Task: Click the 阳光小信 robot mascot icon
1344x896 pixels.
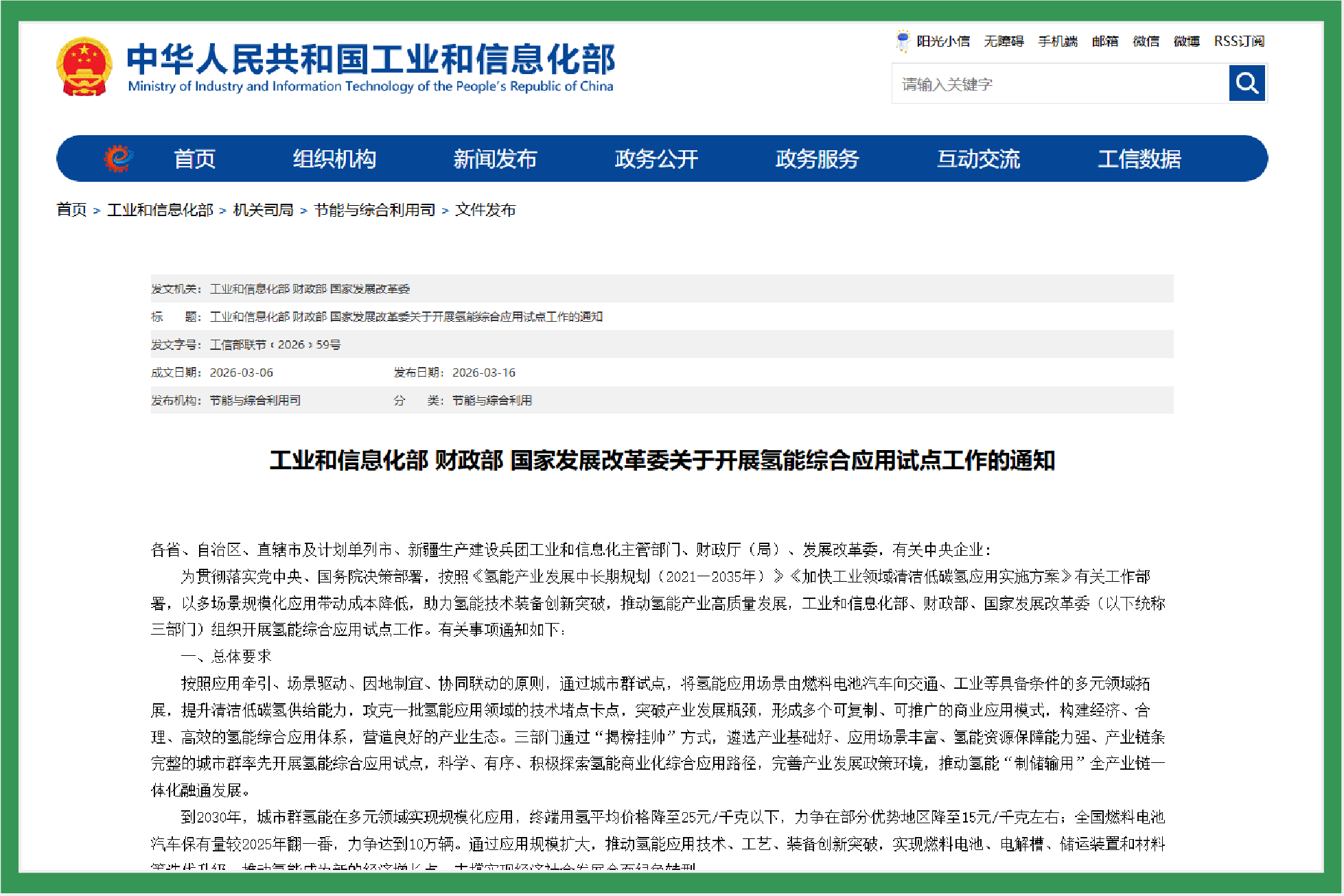Action: tap(903, 41)
